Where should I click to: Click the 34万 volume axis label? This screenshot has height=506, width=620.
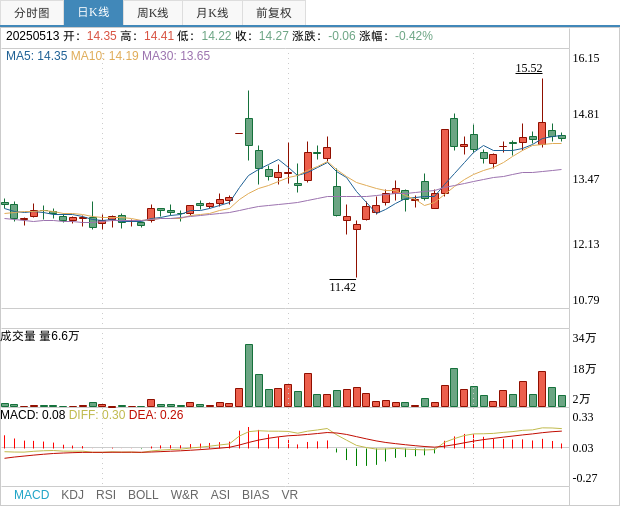coord(584,338)
